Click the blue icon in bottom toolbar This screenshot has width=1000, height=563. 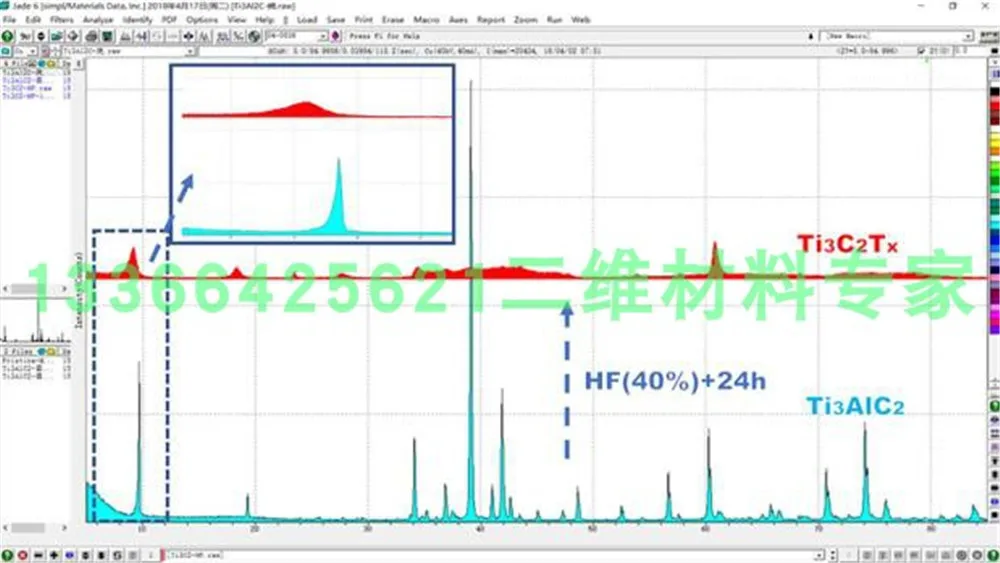70,555
